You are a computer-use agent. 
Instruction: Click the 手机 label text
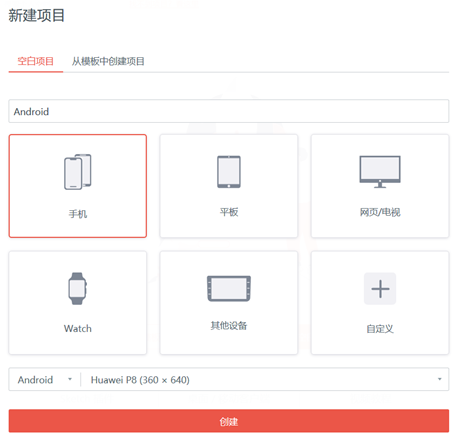tap(78, 214)
